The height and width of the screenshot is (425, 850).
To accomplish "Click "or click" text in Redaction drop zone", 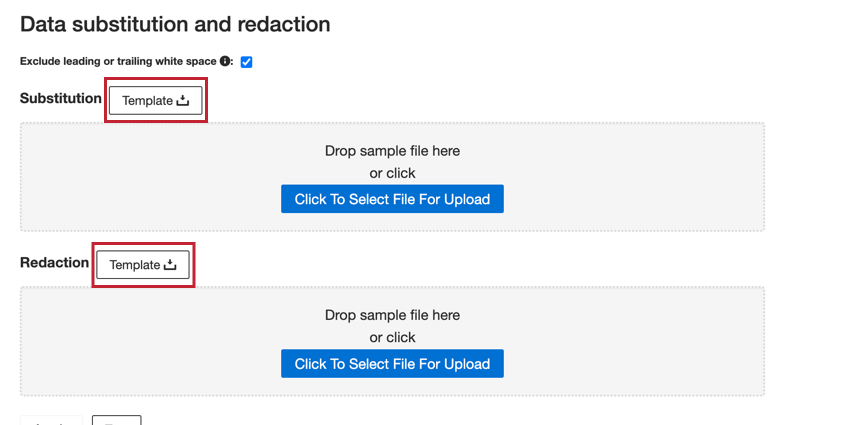I will [x=392, y=337].
